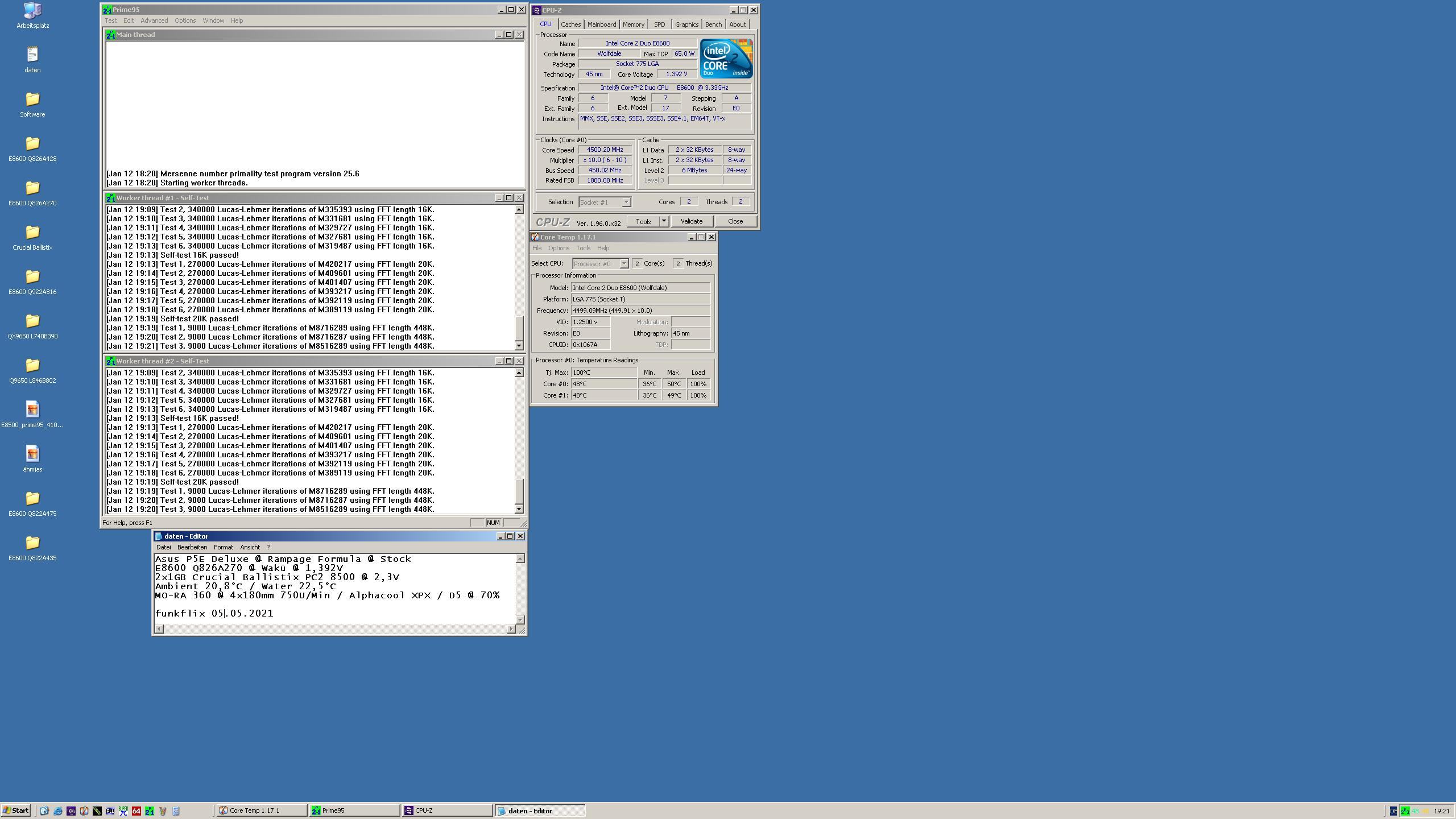This screenshot has width=1456, height=819.
Task: Open Editor Format menu
Action: click(x=224, y=547)
